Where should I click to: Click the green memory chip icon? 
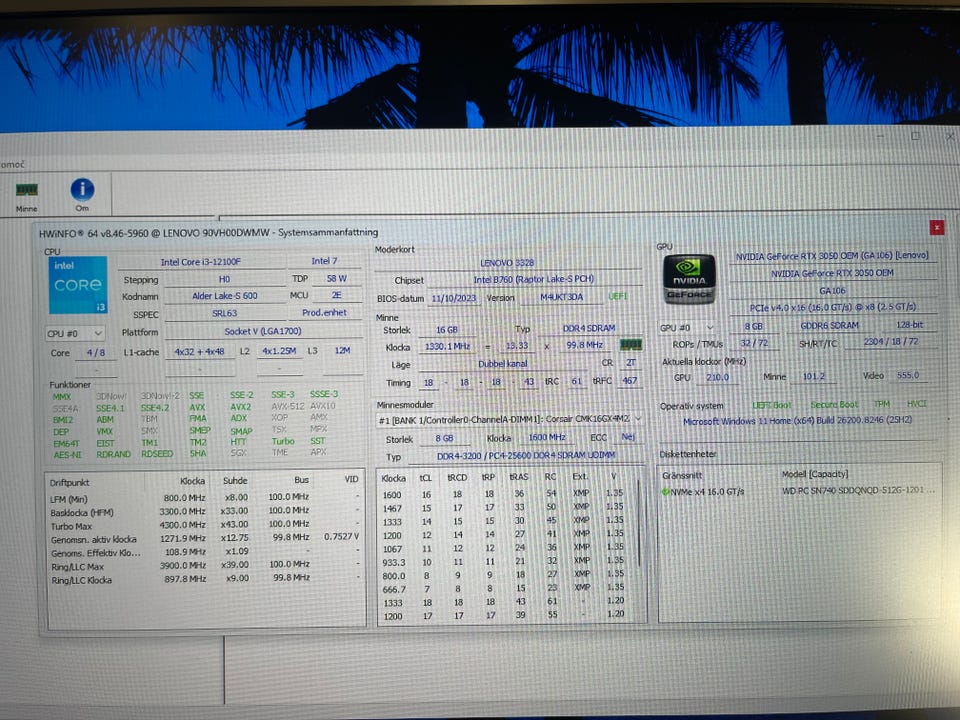(629, 345)
